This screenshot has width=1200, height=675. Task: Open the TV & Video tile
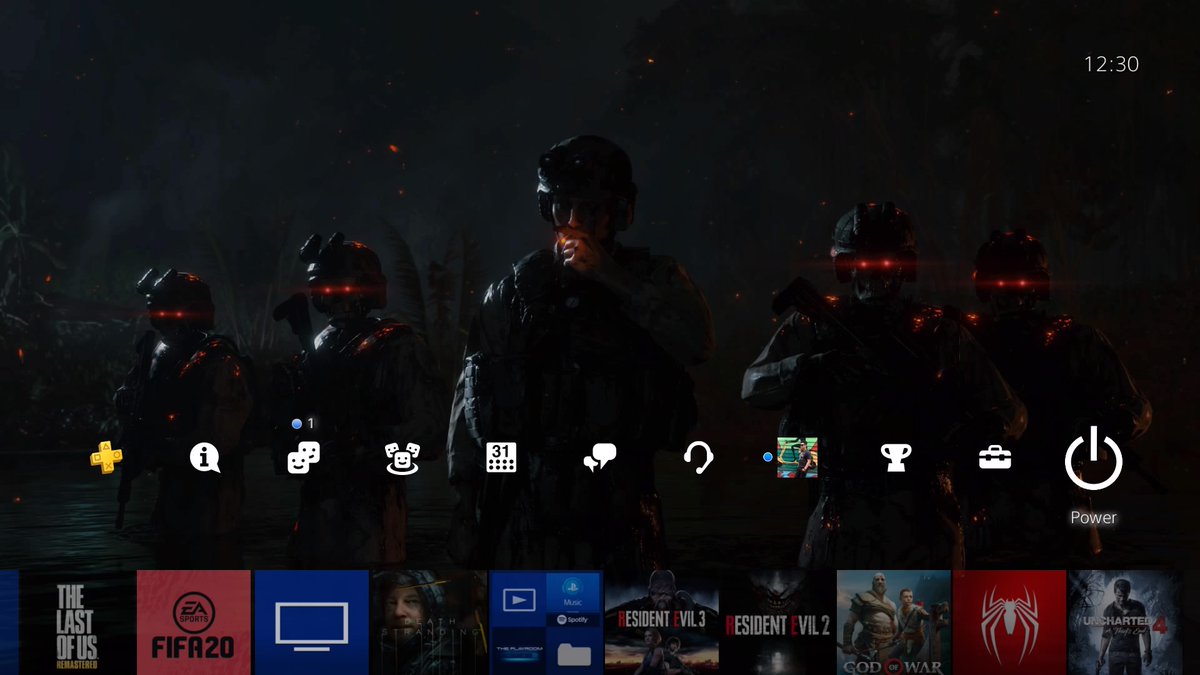click(x=311, y=623)
